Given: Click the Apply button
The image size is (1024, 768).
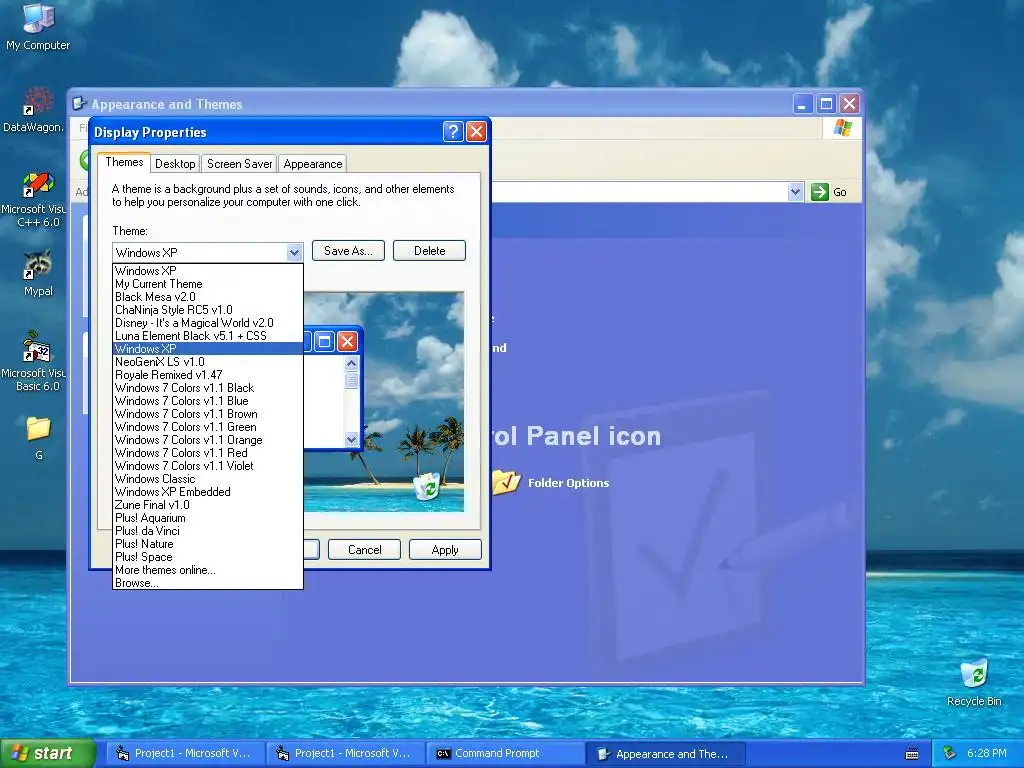Looking at the screenshot, I should pos(445,550).
